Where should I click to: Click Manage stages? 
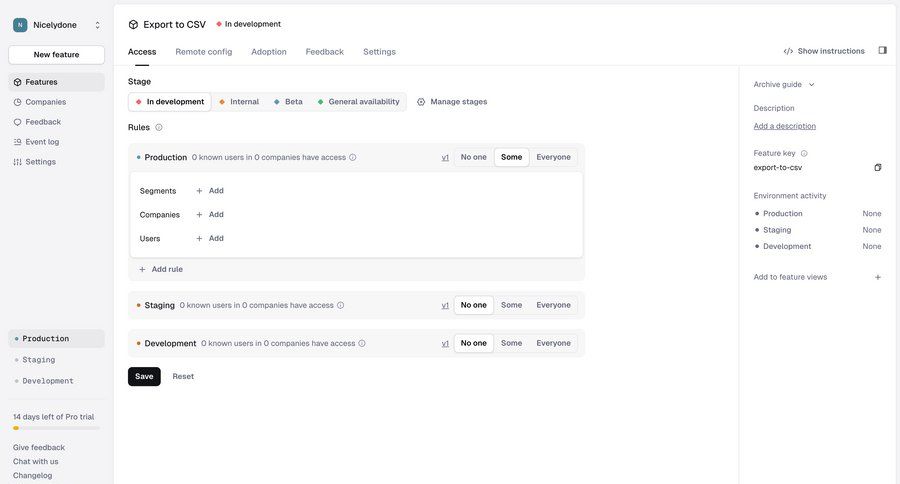tap(452, 102)
